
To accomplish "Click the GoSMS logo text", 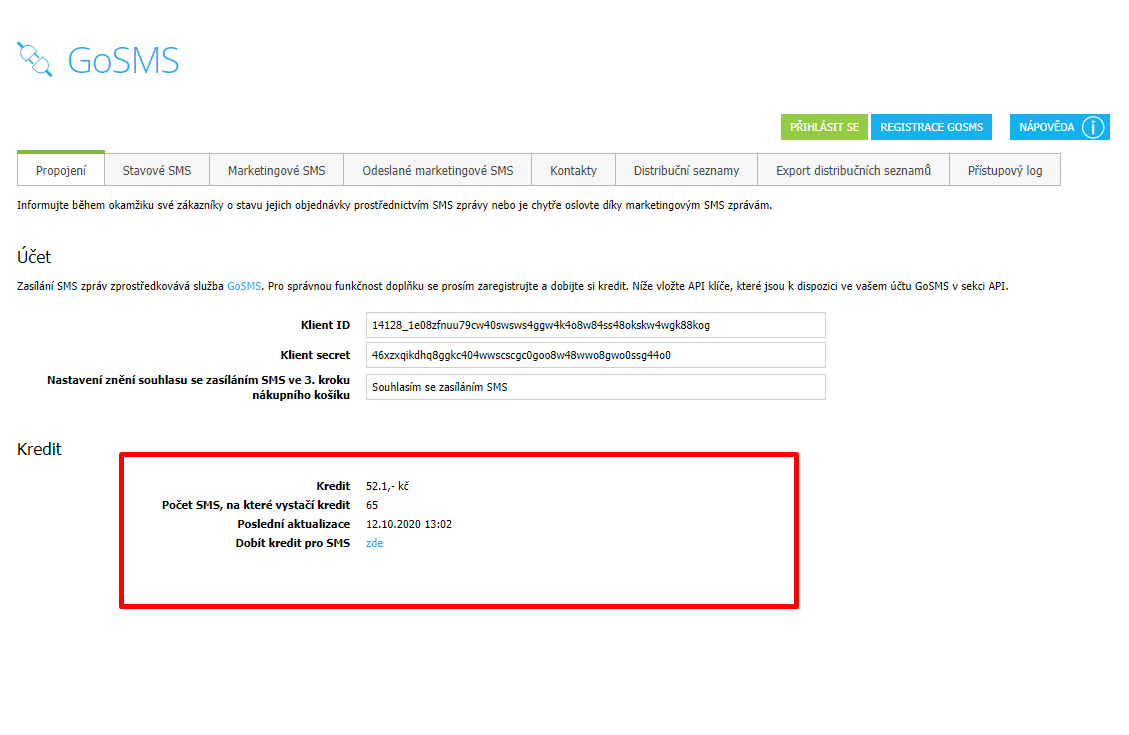I will point(123,60).
